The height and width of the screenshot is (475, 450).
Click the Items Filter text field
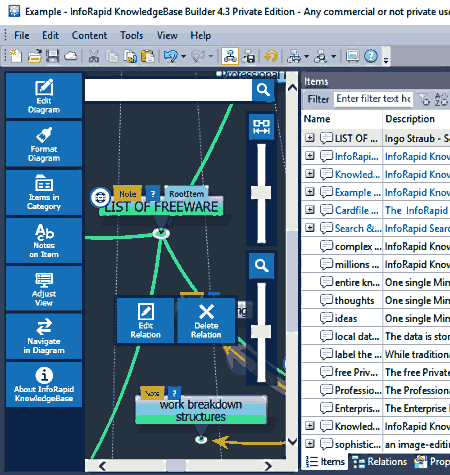pos(373,99)
